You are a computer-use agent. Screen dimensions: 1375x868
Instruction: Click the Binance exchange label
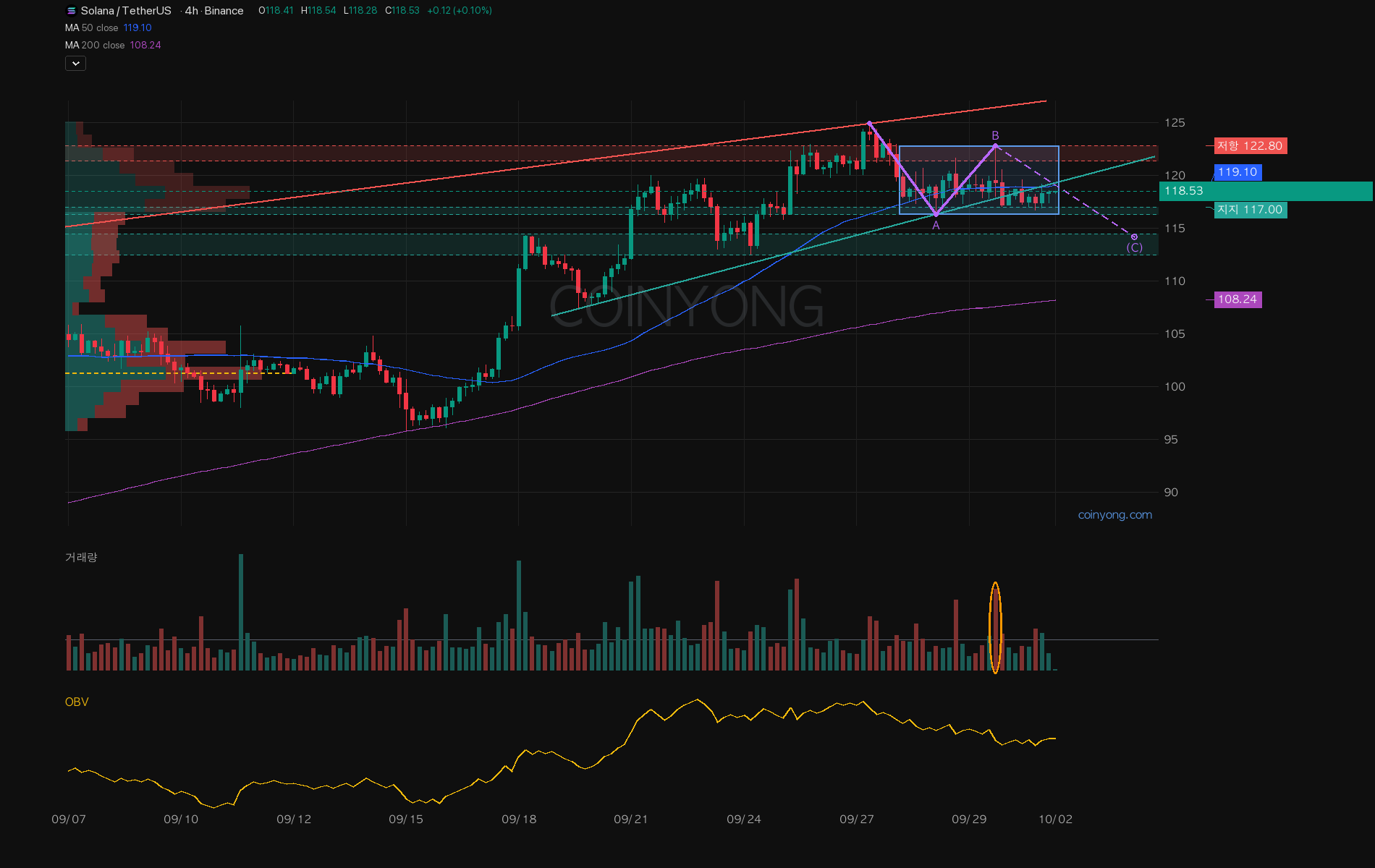(224, 11)
